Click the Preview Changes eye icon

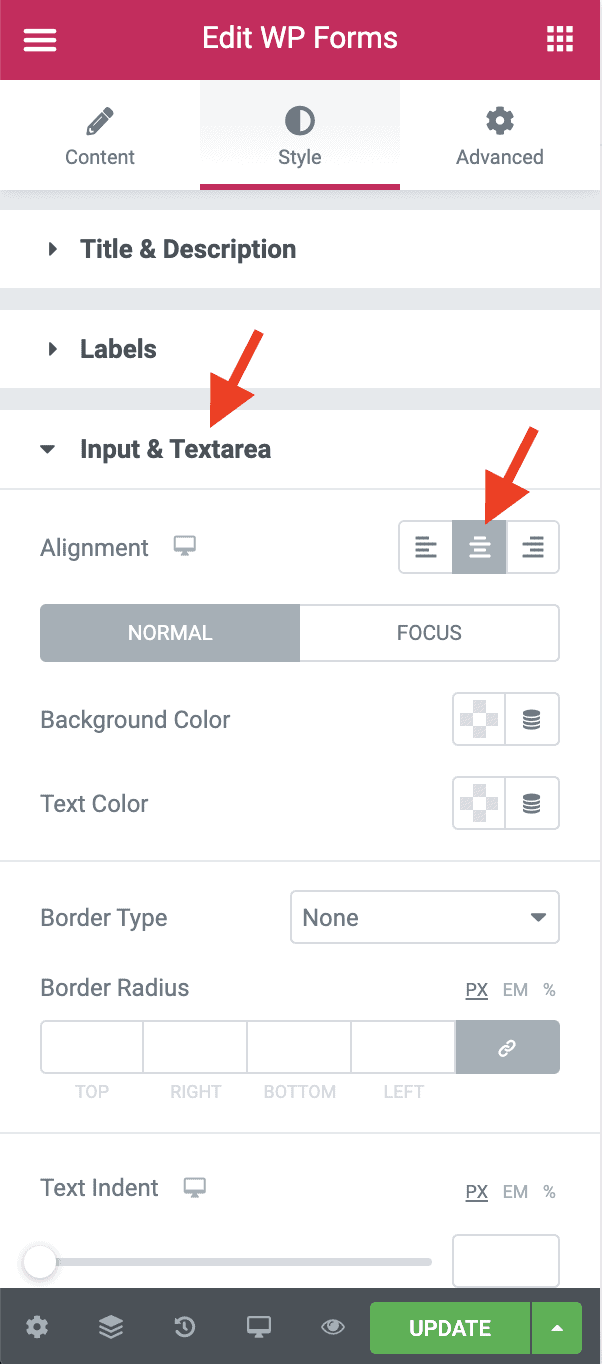point(333,1327)
